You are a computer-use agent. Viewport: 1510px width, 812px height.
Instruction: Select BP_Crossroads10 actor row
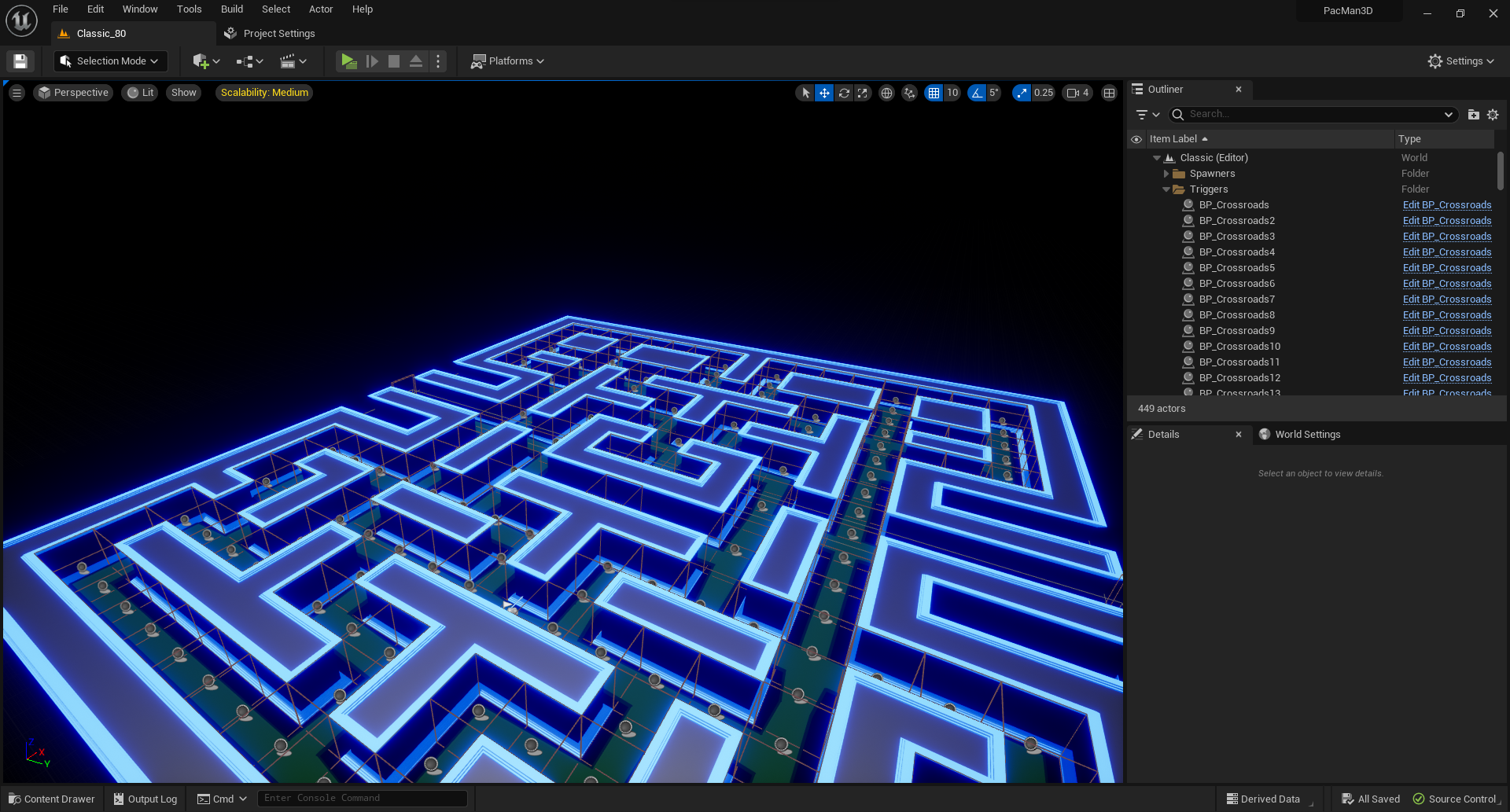(1239, 347)
